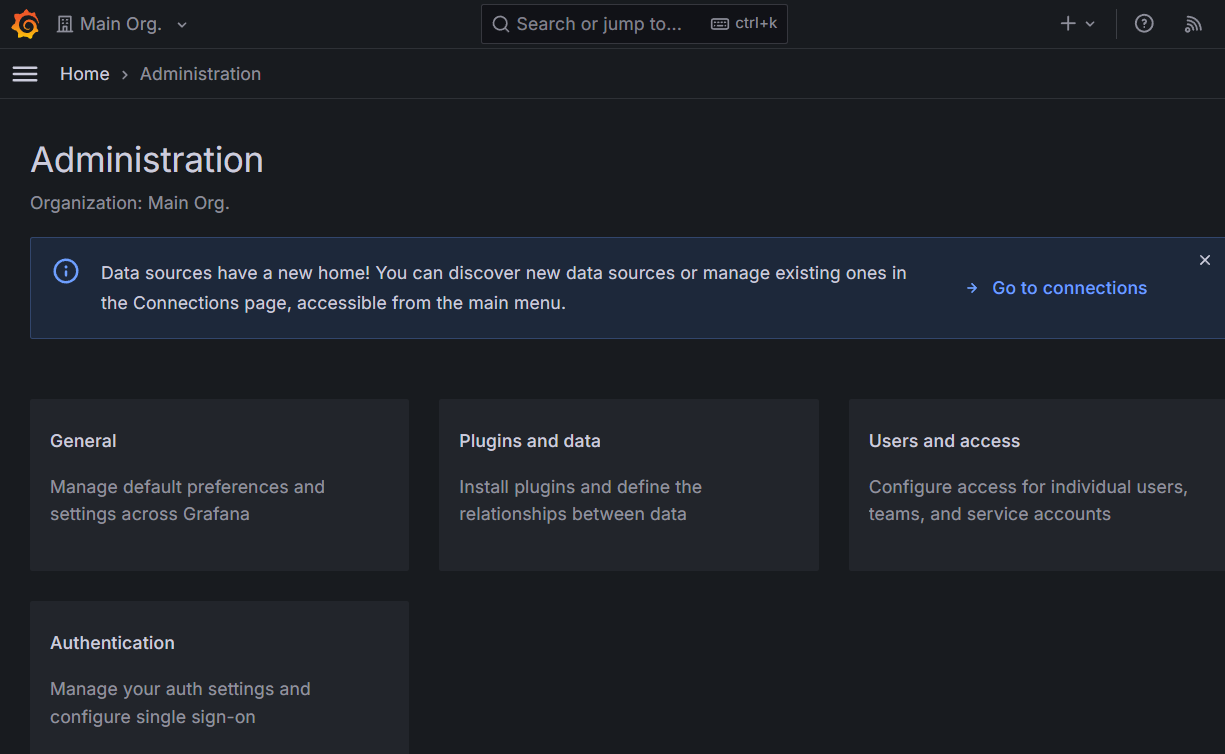Open the General settings card
The width and height of the screenshot is (1225, 754).
coord(219,485)
